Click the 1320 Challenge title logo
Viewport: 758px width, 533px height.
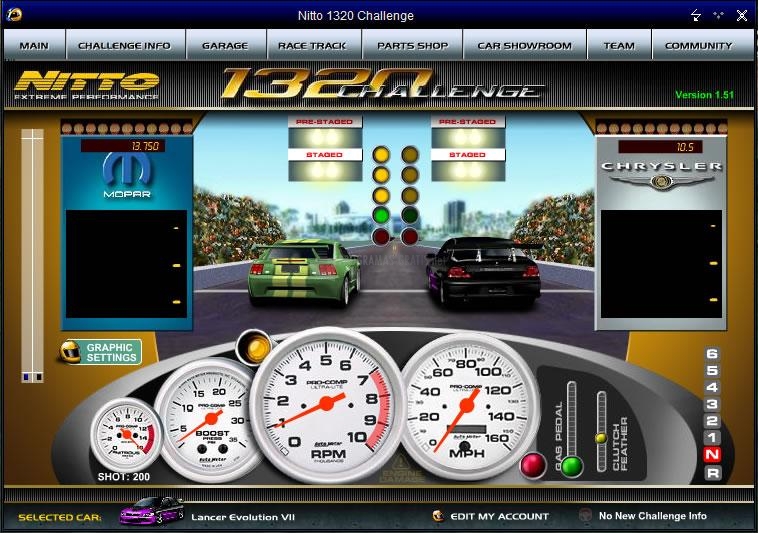[382, 84]
